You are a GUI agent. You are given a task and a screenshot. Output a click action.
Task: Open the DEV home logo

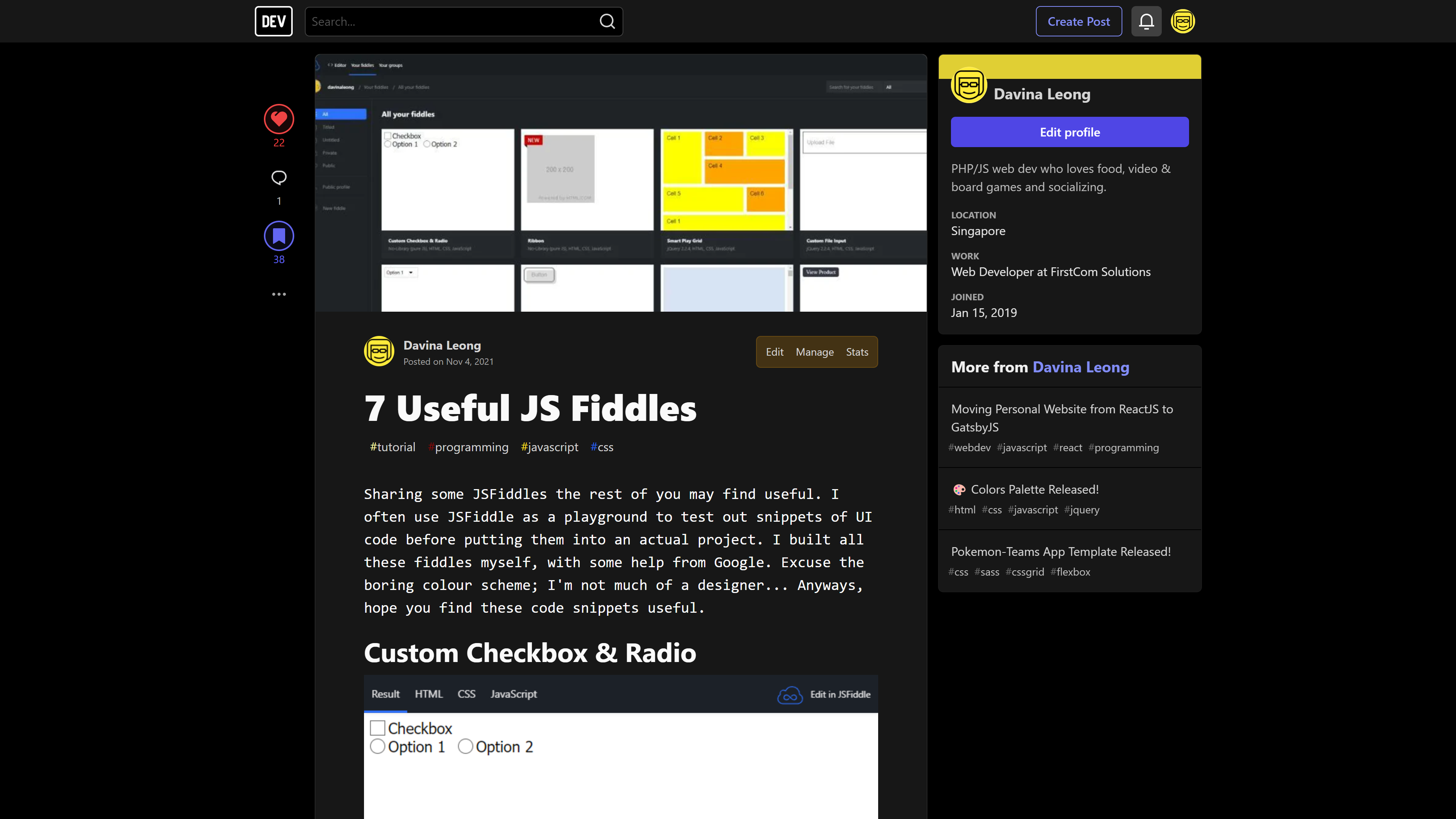click(x=273, y=22)
